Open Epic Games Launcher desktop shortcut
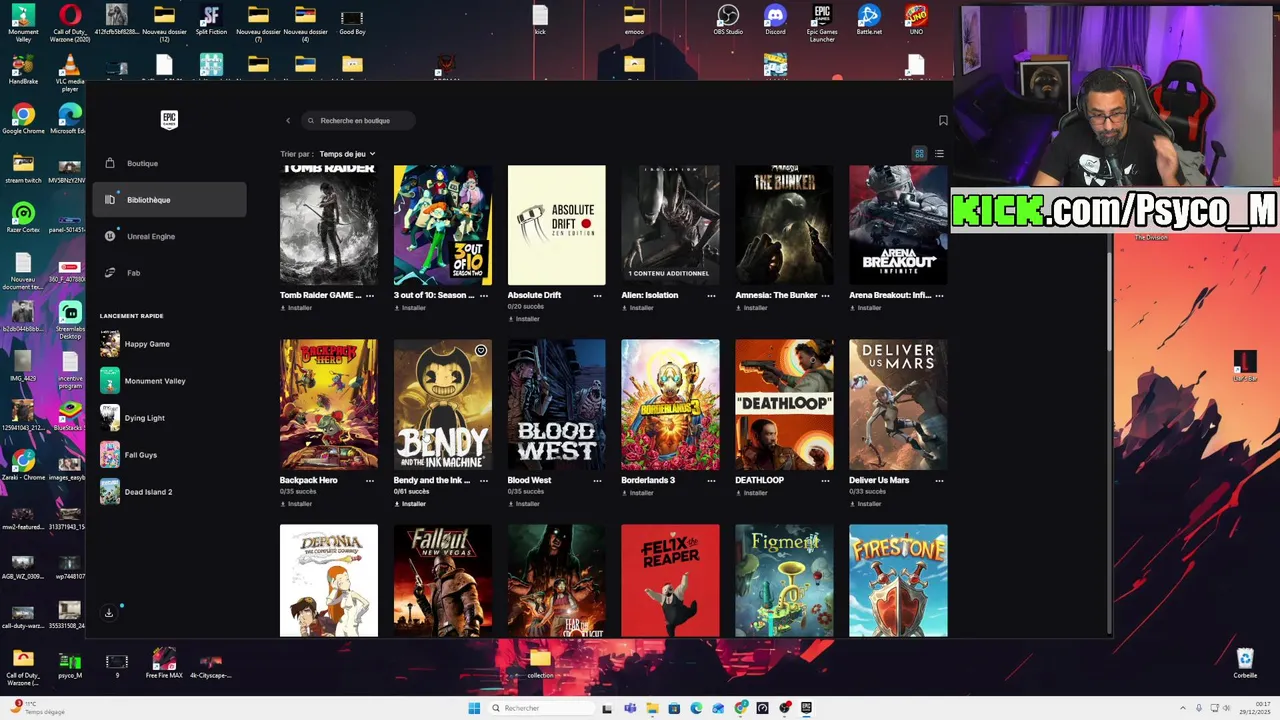The image size is (1280, 720). (822, 22)
